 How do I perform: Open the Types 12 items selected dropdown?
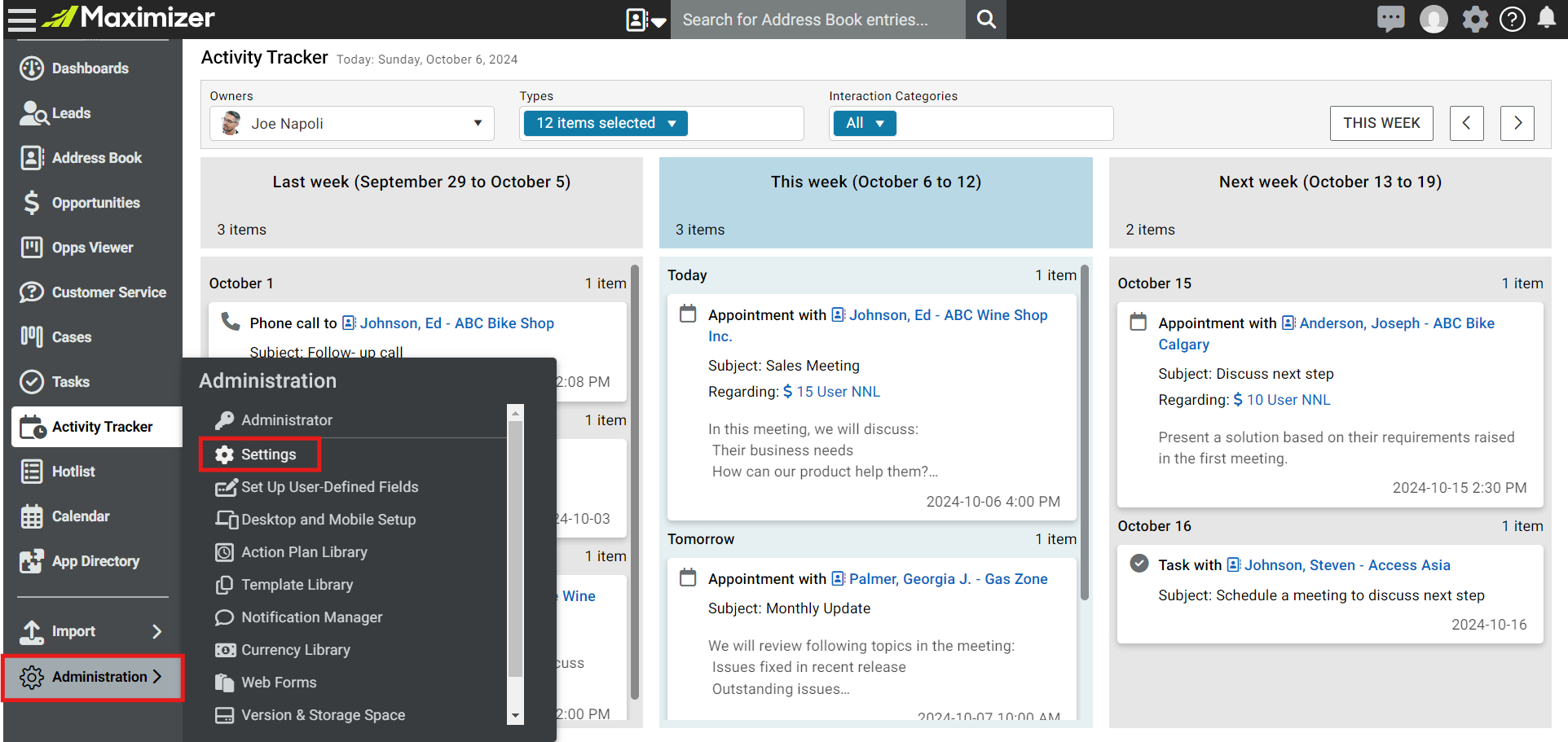(x=606, y=123)
